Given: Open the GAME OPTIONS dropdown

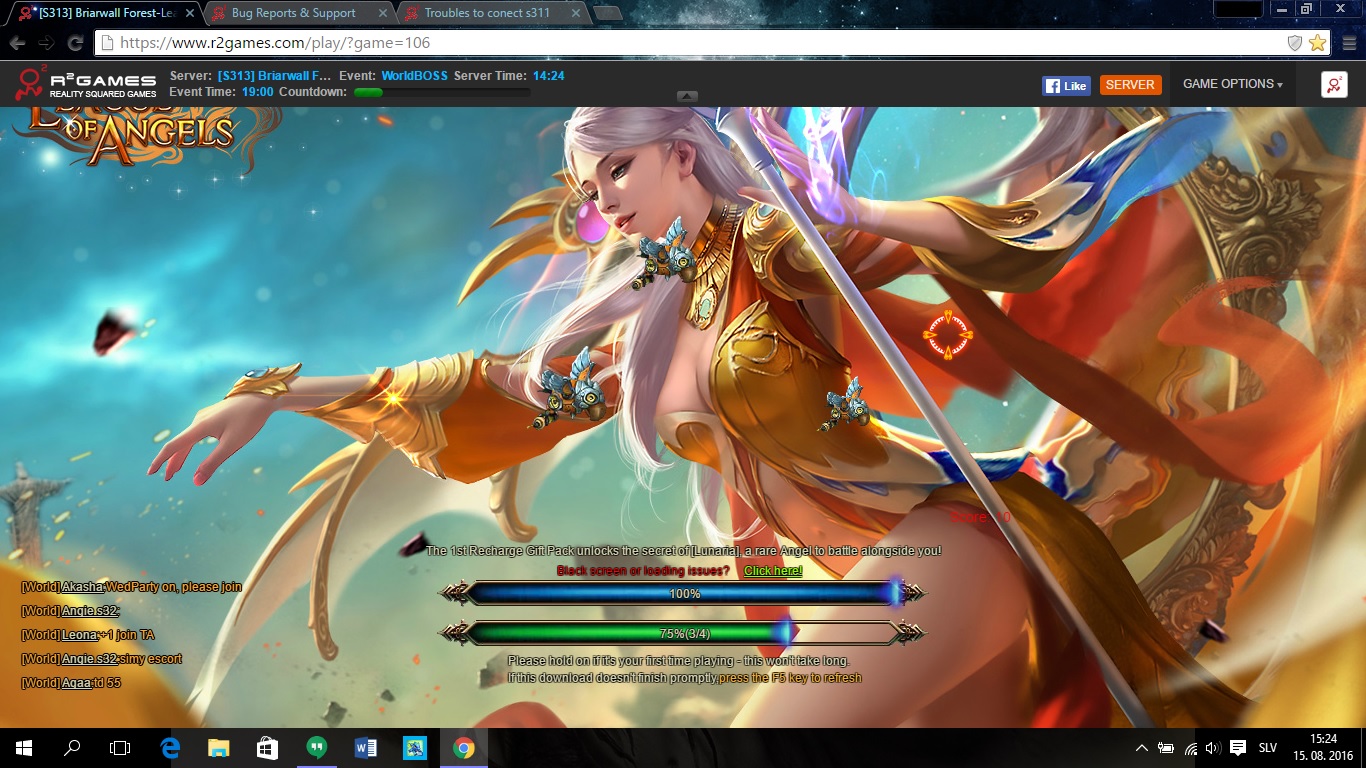Looking at the screenshot, I should 1232,84.
